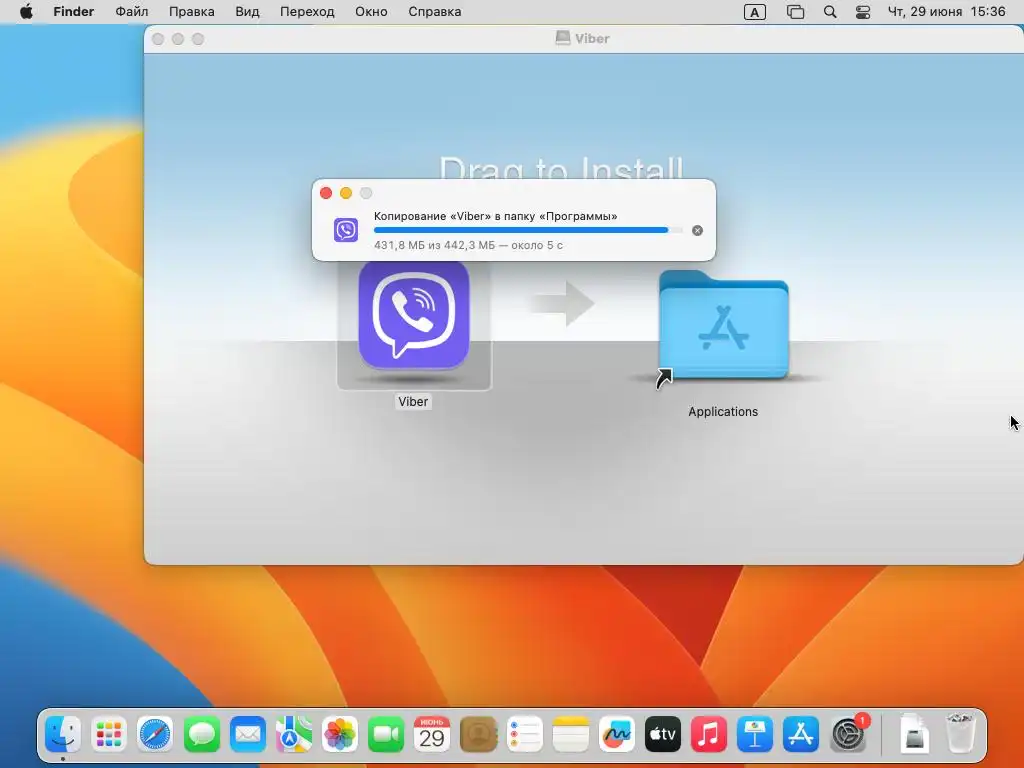Click the copy progress bar
This screenshot has width=1024, height=768.
(x=528, y=231)
